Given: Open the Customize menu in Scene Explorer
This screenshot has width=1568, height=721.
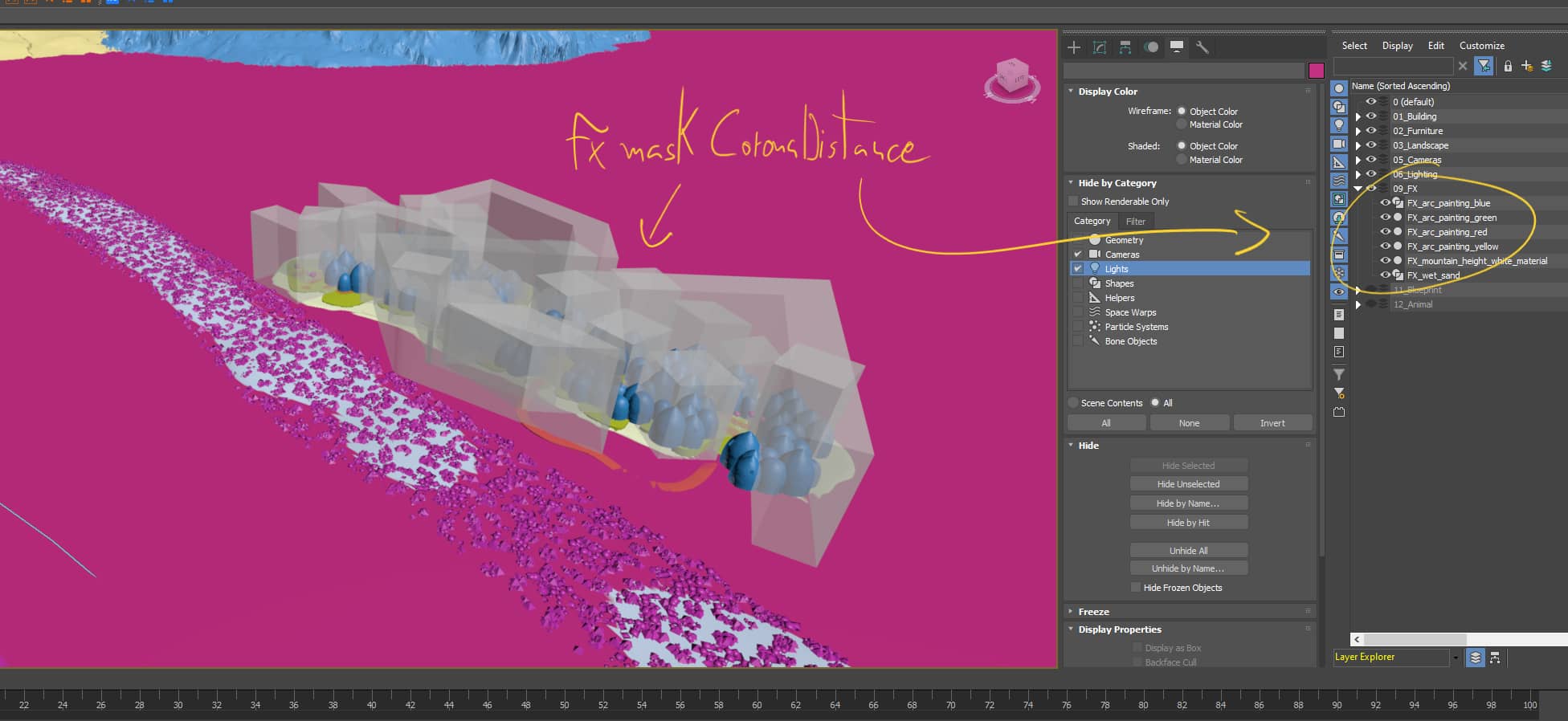Looking at the screenshot, I should 1481,46.
